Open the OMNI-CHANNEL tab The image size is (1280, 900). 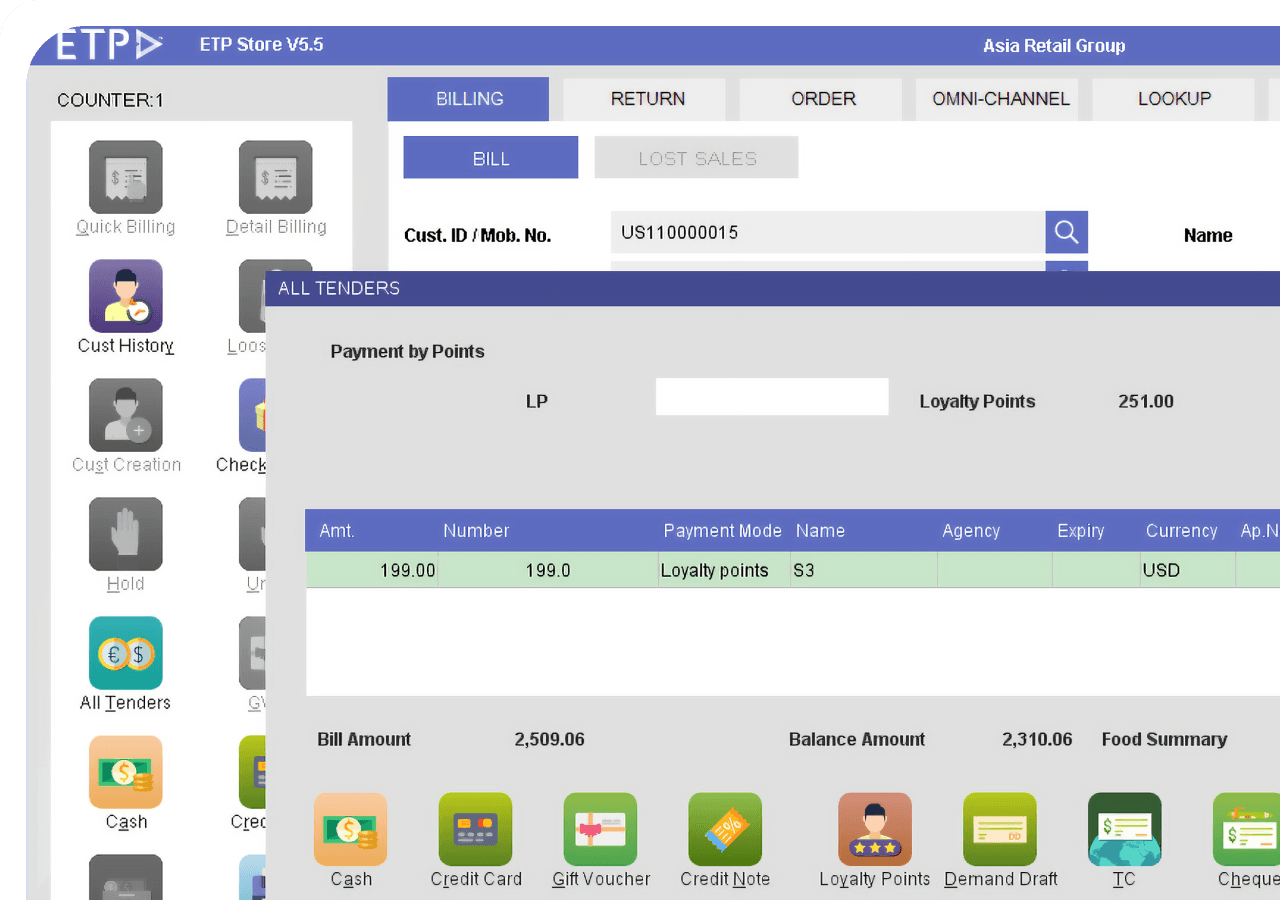tap(997, 99)
